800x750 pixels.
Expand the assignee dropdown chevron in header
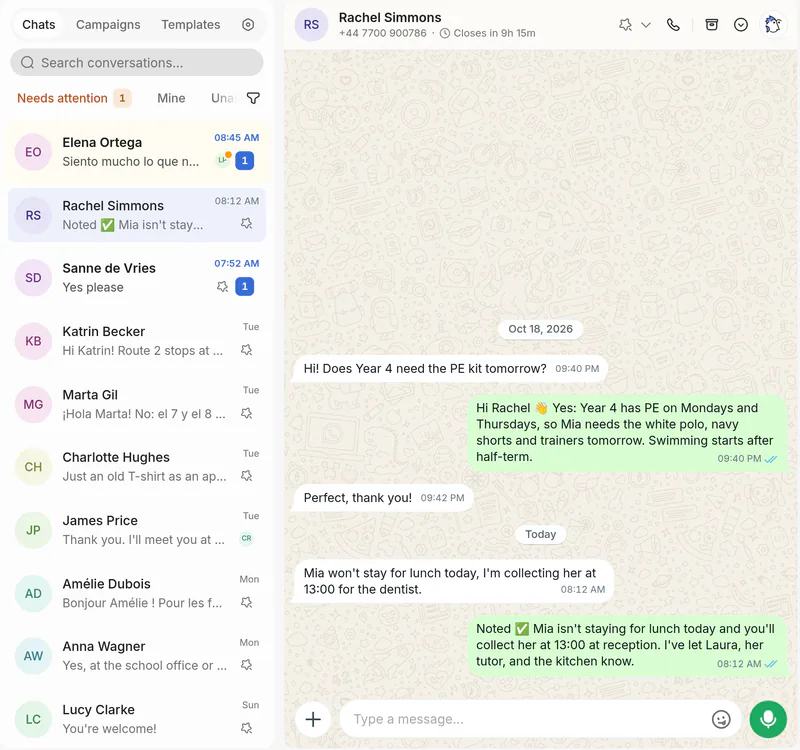click(646, 24)
